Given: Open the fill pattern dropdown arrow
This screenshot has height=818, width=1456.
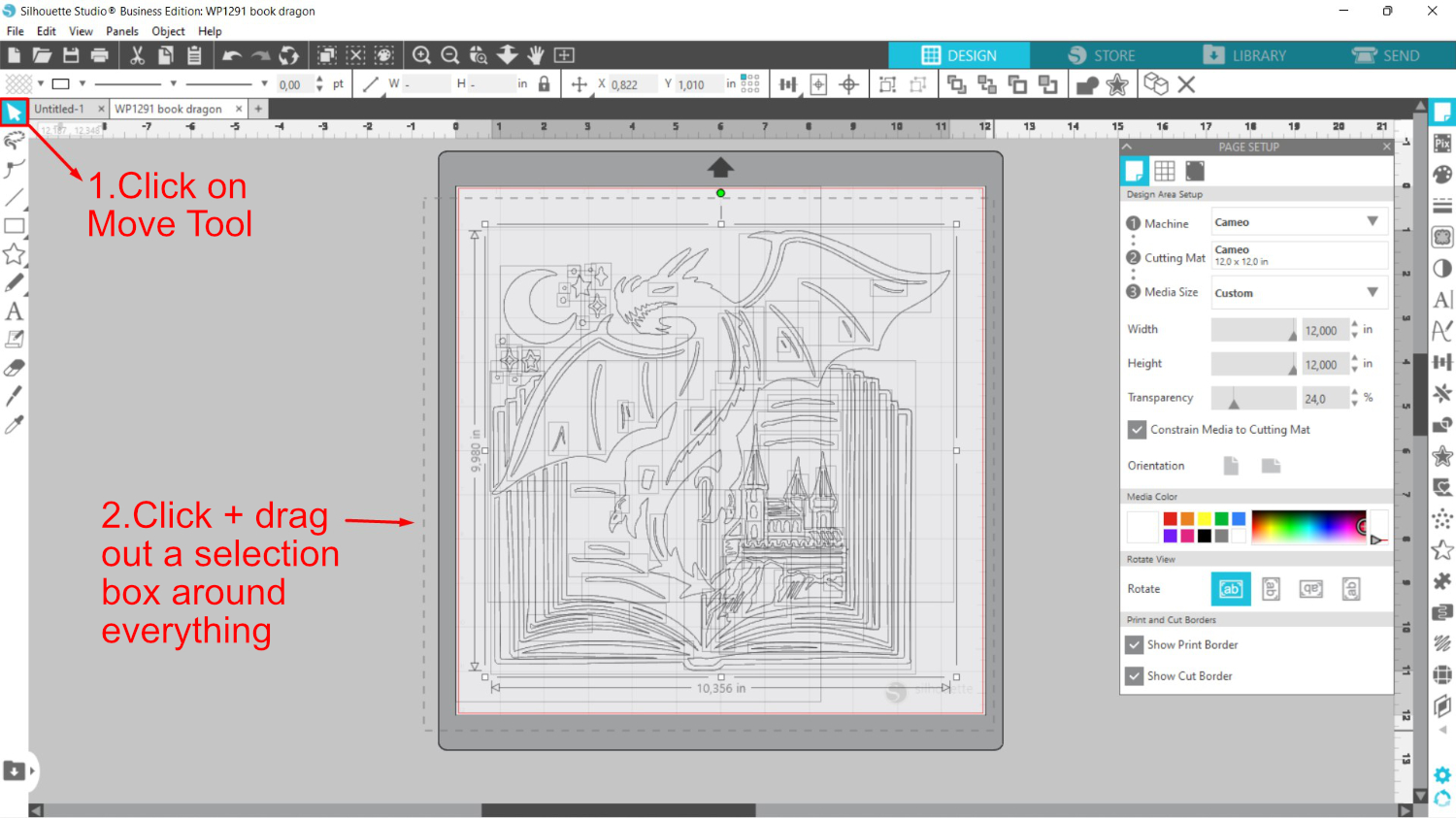Looking at the screenshot, I should tap(41, 83).
